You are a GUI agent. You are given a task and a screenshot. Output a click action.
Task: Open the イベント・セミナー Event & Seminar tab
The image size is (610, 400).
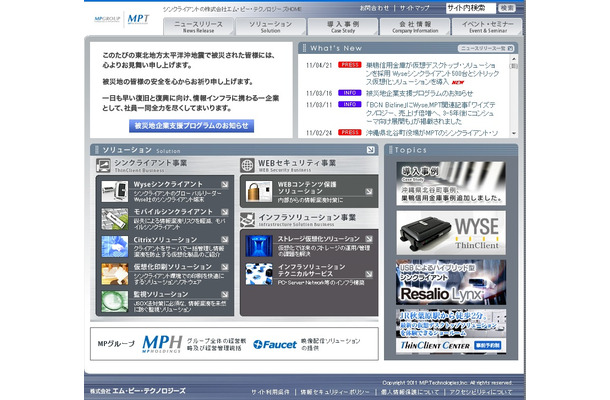click(487, 26)
